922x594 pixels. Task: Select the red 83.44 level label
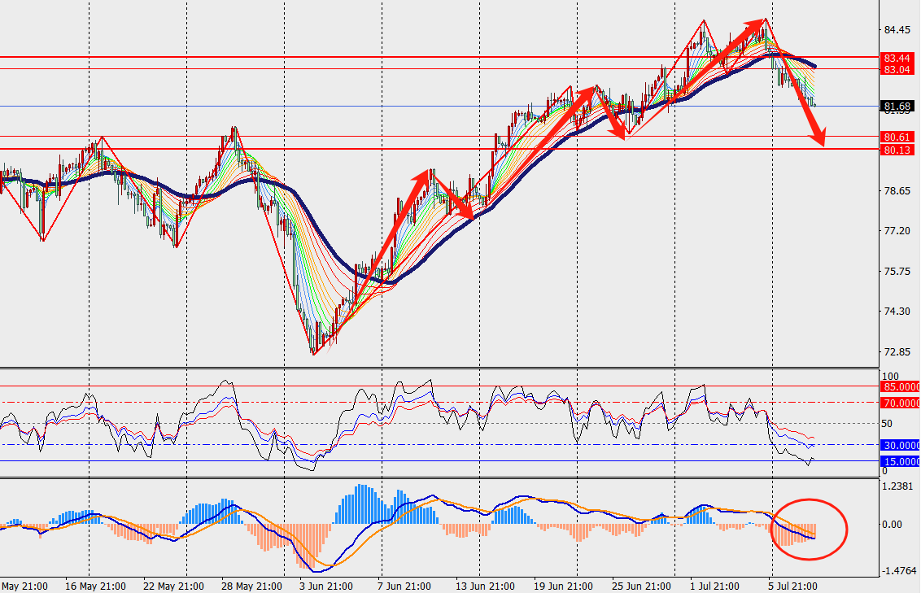pos(897,58)
